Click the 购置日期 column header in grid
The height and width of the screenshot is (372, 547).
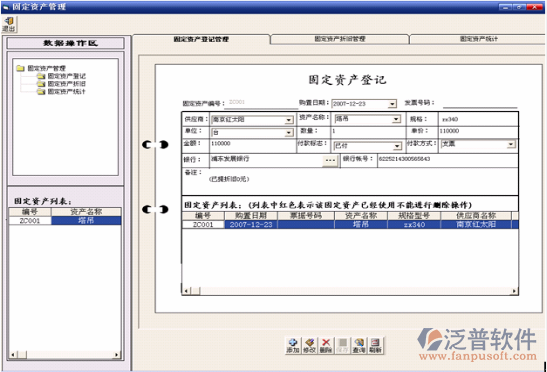point(251,215)
